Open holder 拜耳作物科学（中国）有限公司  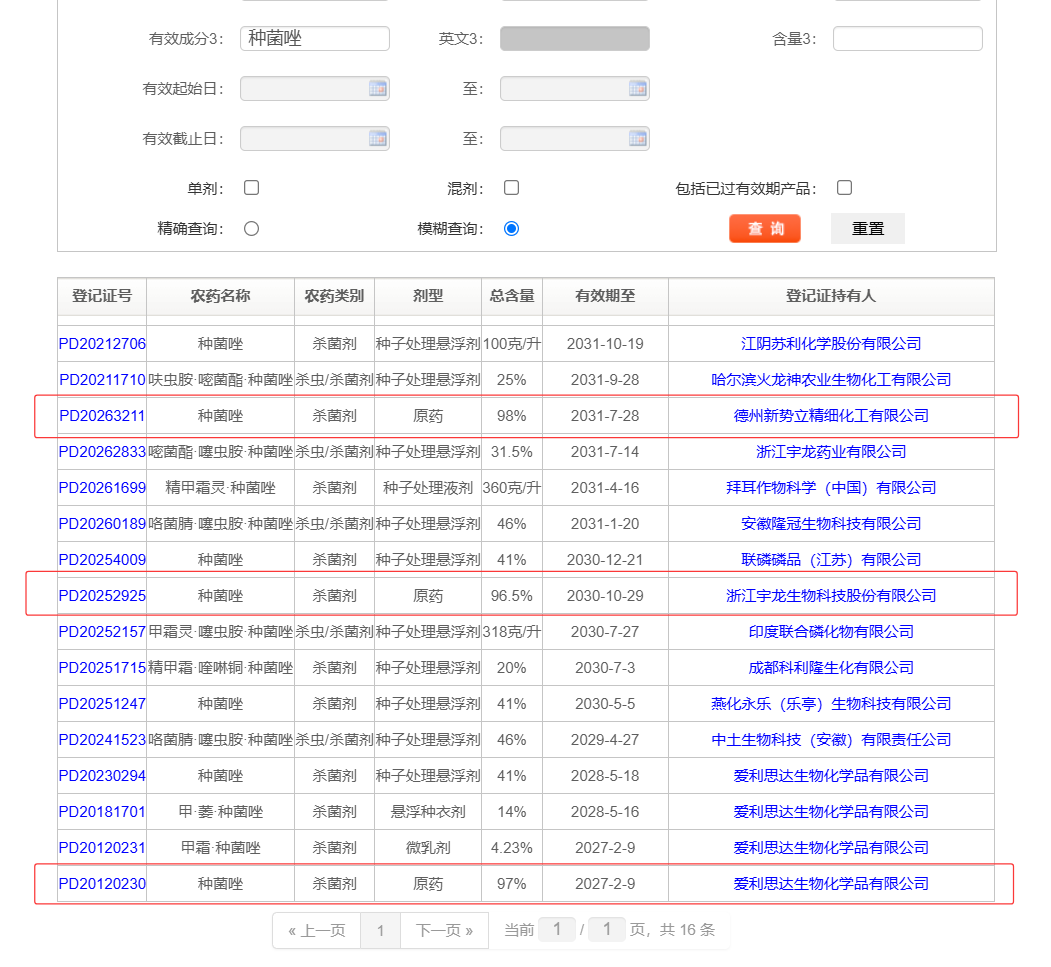point(831,488)
